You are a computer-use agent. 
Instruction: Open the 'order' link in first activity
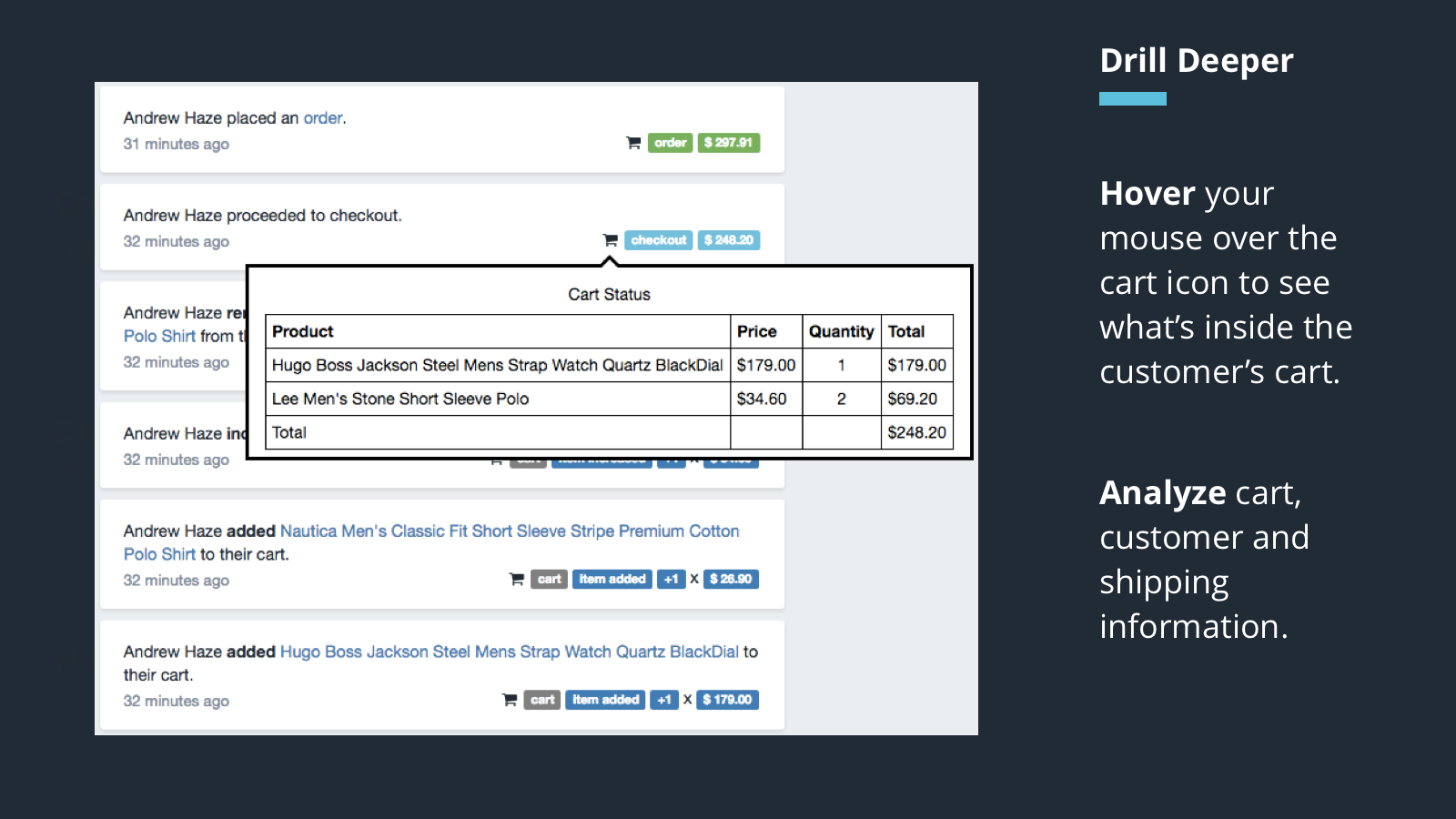point(323,118)
